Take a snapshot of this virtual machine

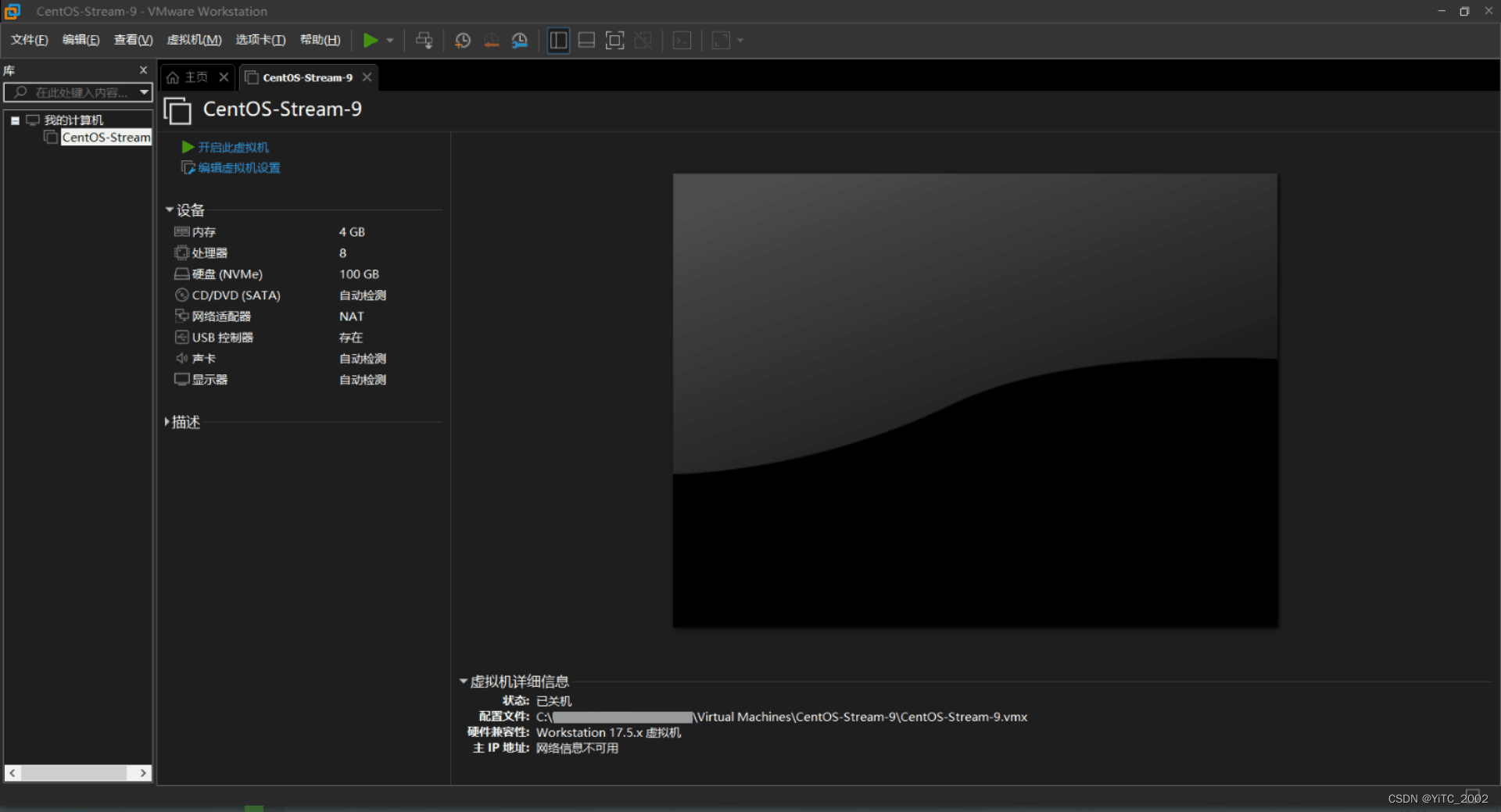coord(463,40)
